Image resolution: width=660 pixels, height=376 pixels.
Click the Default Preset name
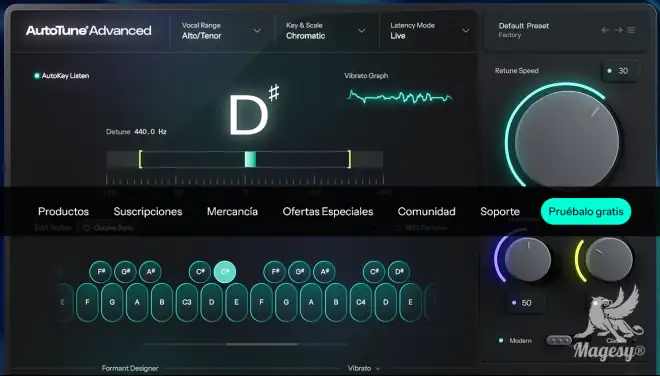(524, 26)
